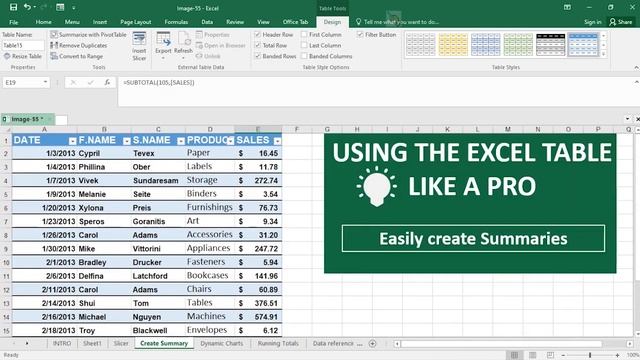
Task: Open the Name Box dropdown arrow
Action: tap(45, 82)
